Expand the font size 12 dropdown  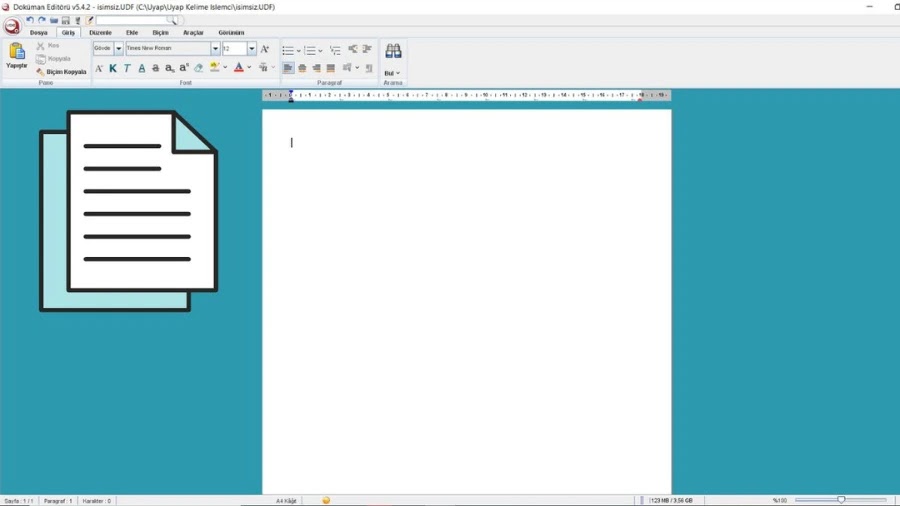pos(251,49)
